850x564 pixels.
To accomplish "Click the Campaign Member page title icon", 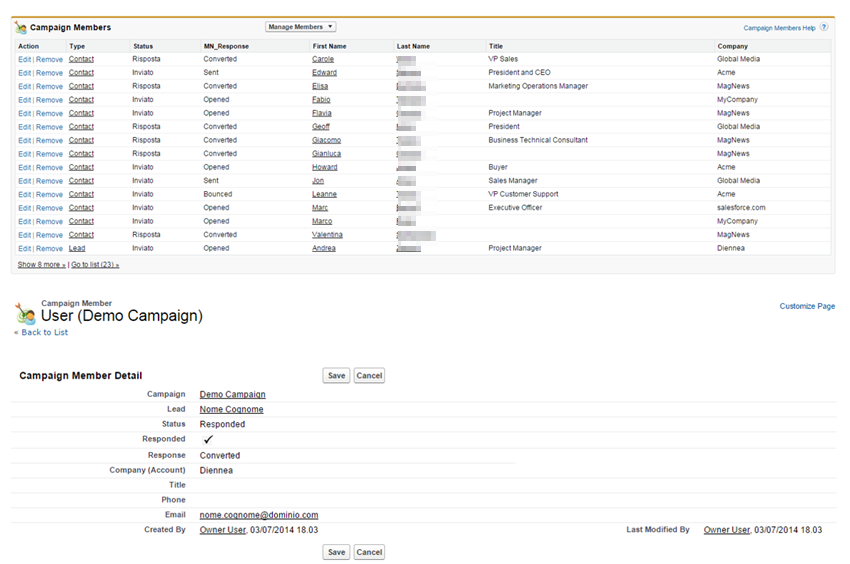I will tap(25, 313).
